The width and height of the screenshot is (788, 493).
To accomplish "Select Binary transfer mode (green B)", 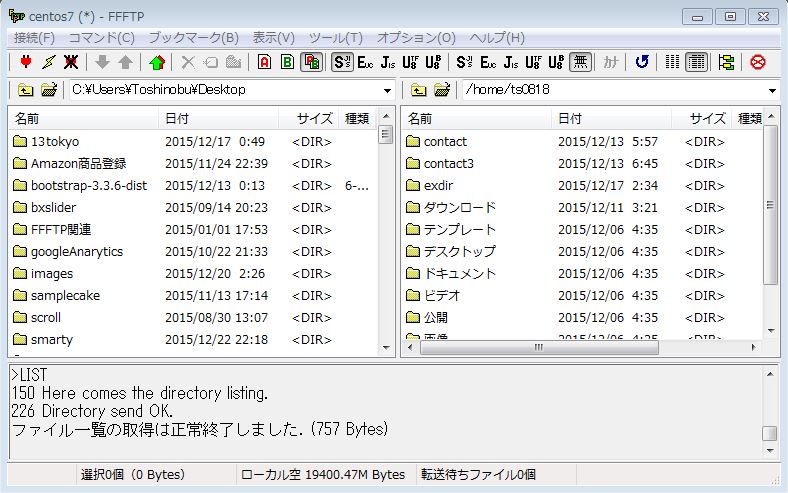I will click(x=287, y=62).
